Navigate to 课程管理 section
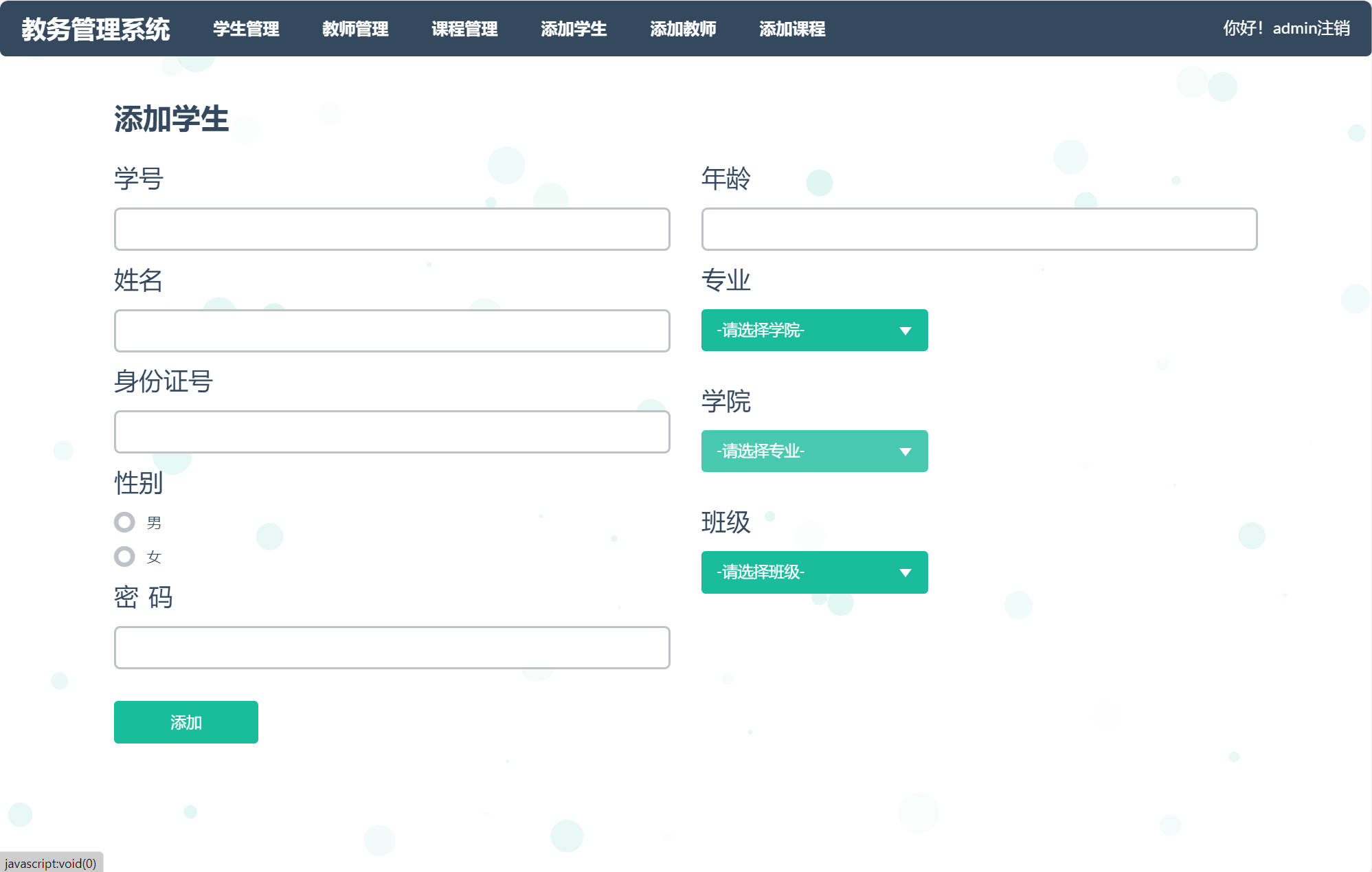1372x872 pixels. pos(464,30)
